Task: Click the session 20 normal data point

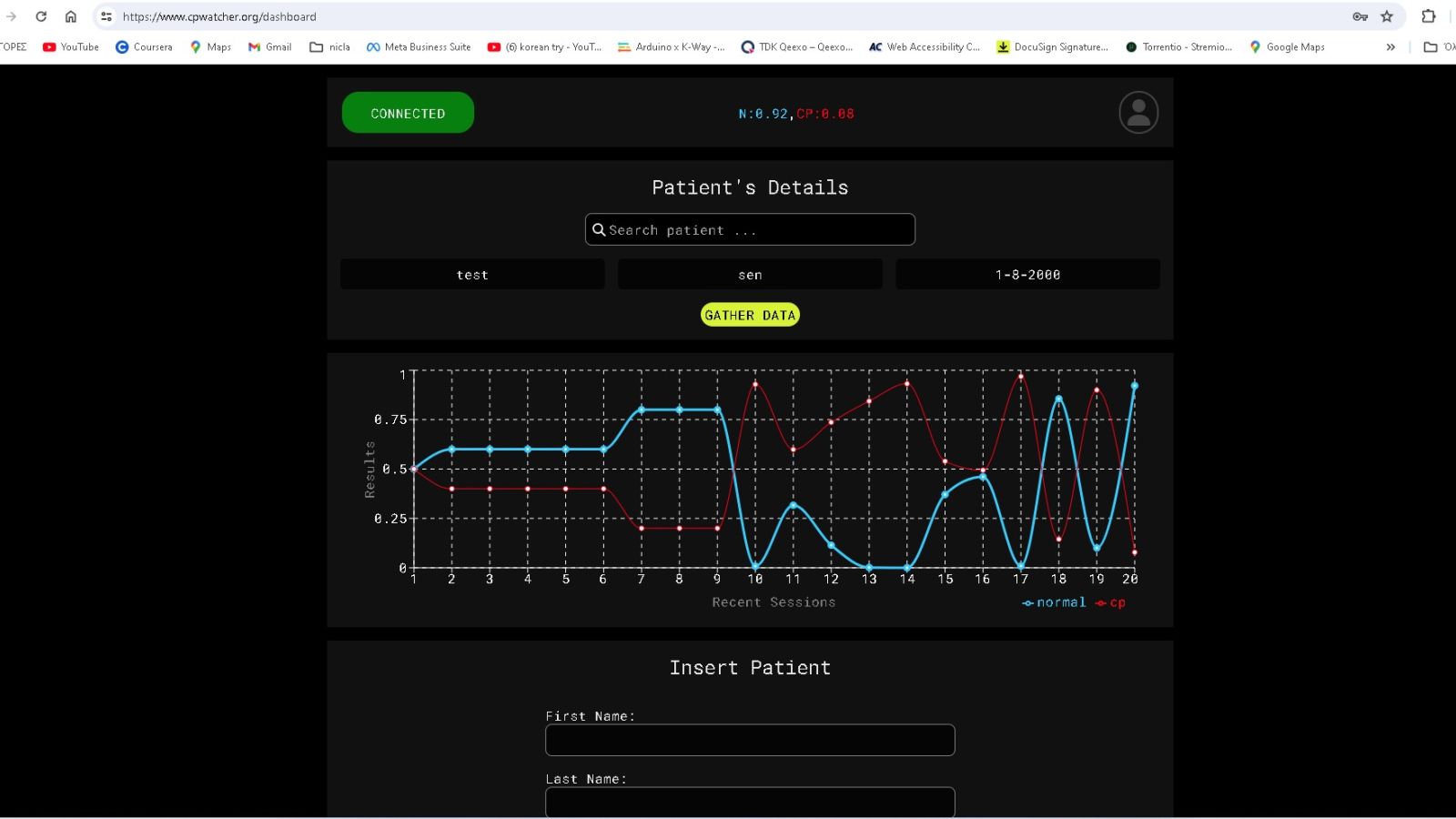Action: (1134, 386)
